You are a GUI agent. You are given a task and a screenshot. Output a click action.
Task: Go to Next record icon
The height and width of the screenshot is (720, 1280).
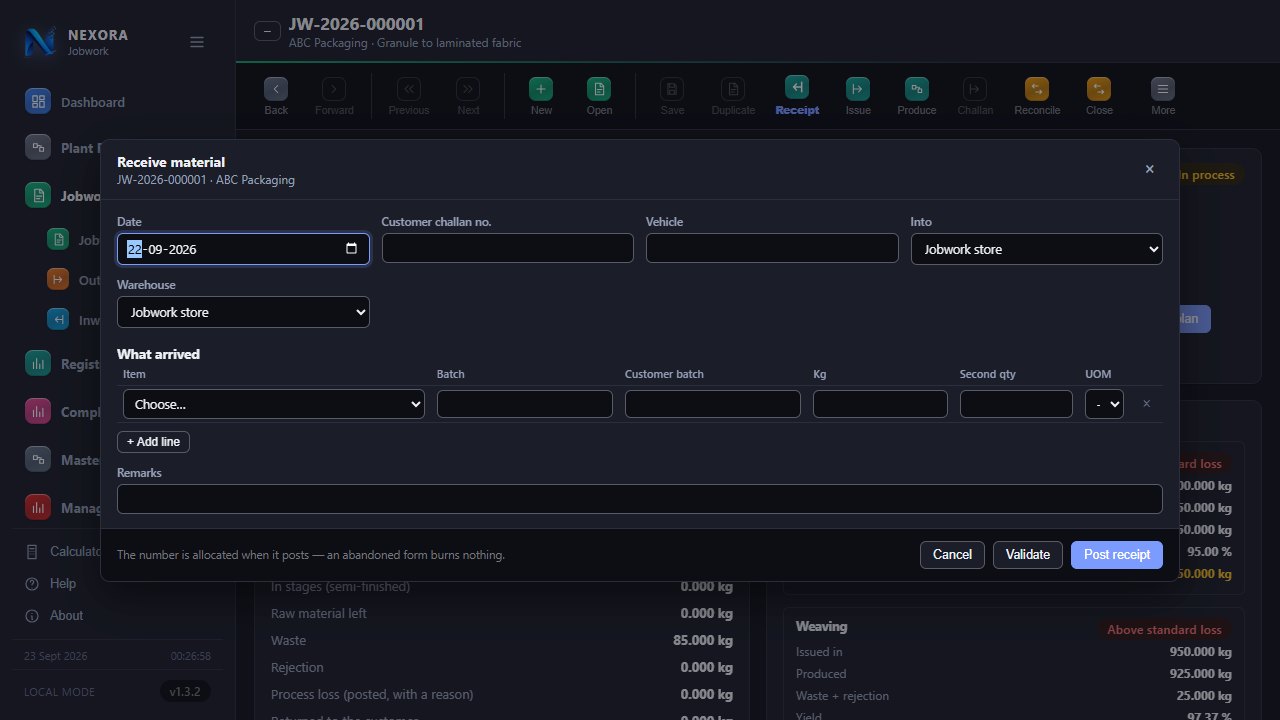pyautogui.click(x=468, y=88)
